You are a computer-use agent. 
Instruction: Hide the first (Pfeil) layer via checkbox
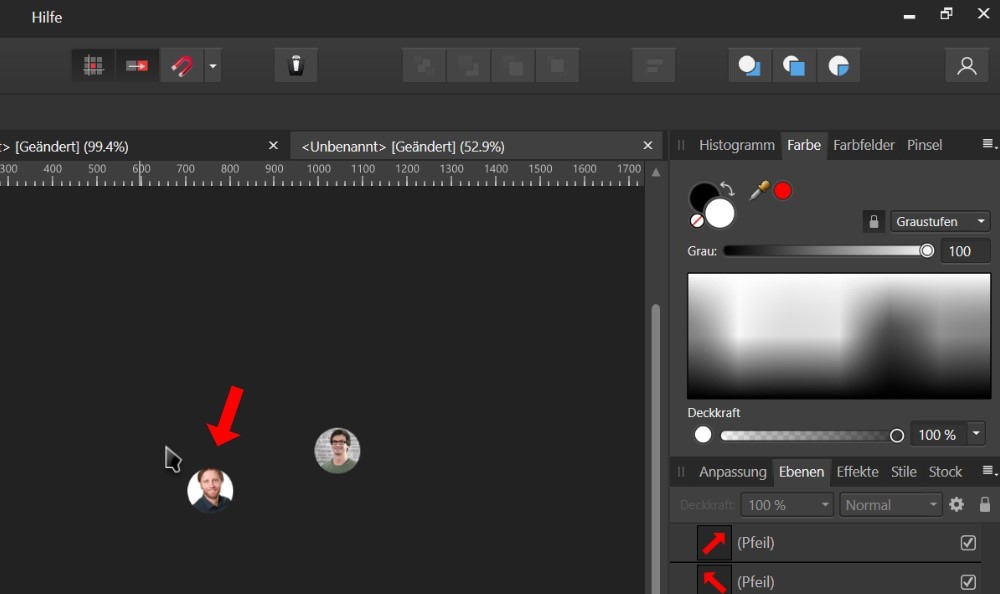[968, 542]
